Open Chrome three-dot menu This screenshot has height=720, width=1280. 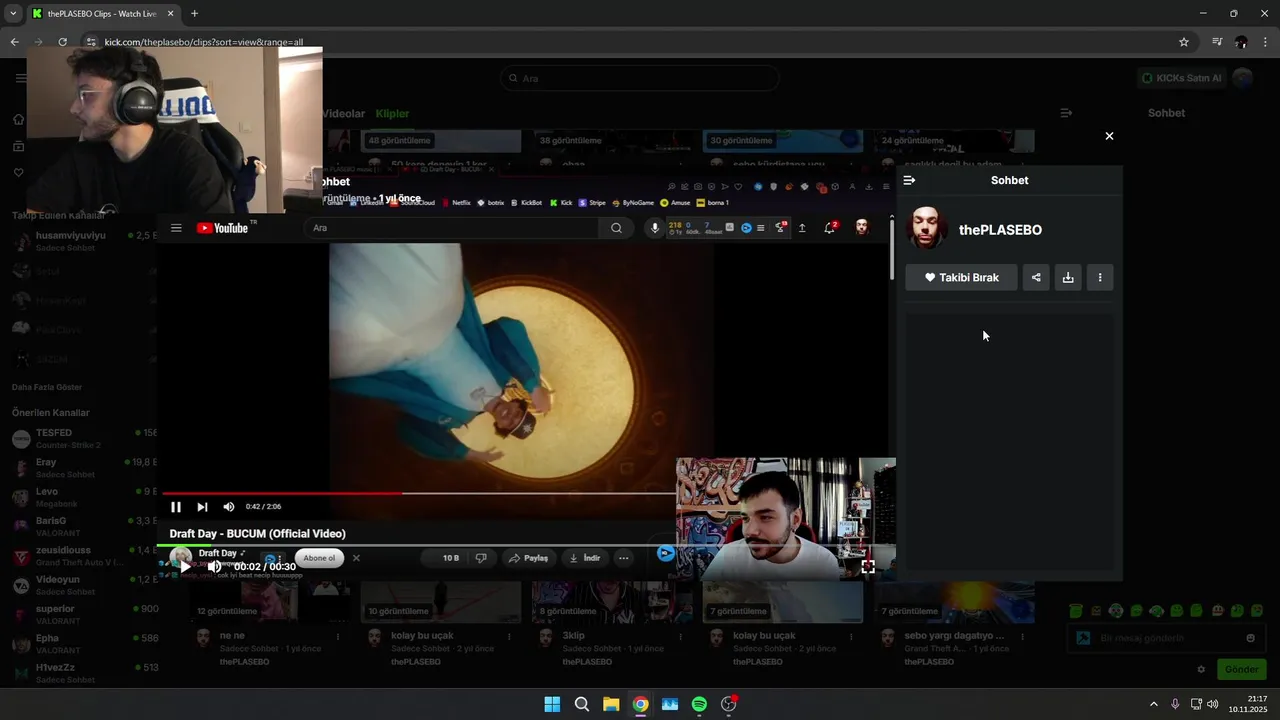coord(1266,42)
